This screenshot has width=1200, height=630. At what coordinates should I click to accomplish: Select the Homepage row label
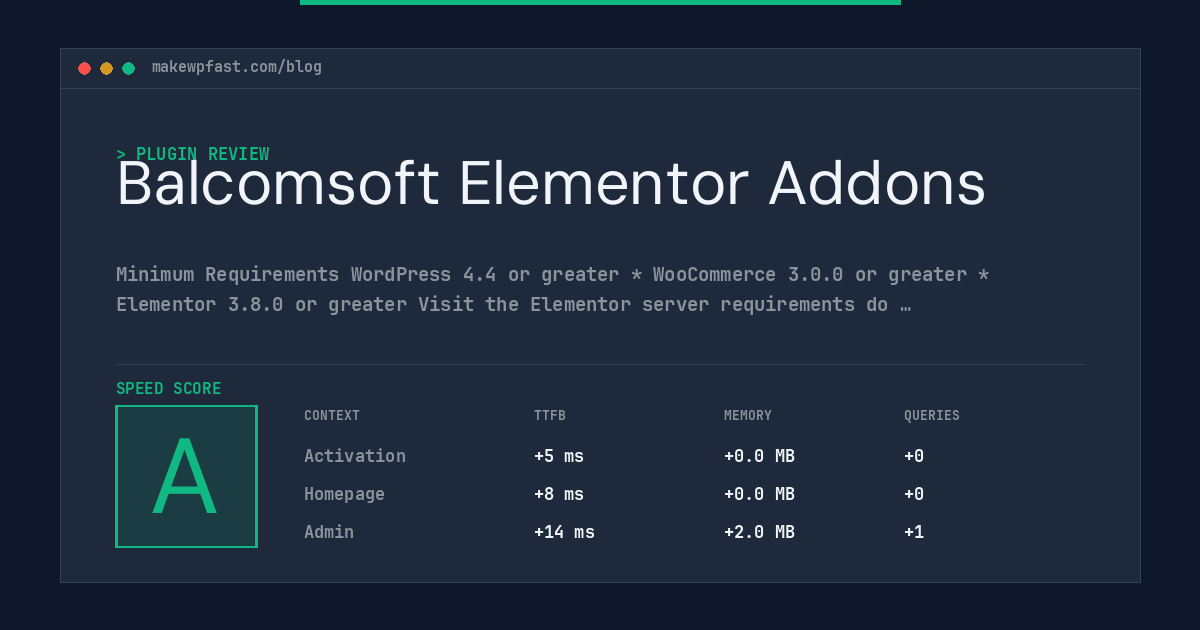(x=344, y=494)
